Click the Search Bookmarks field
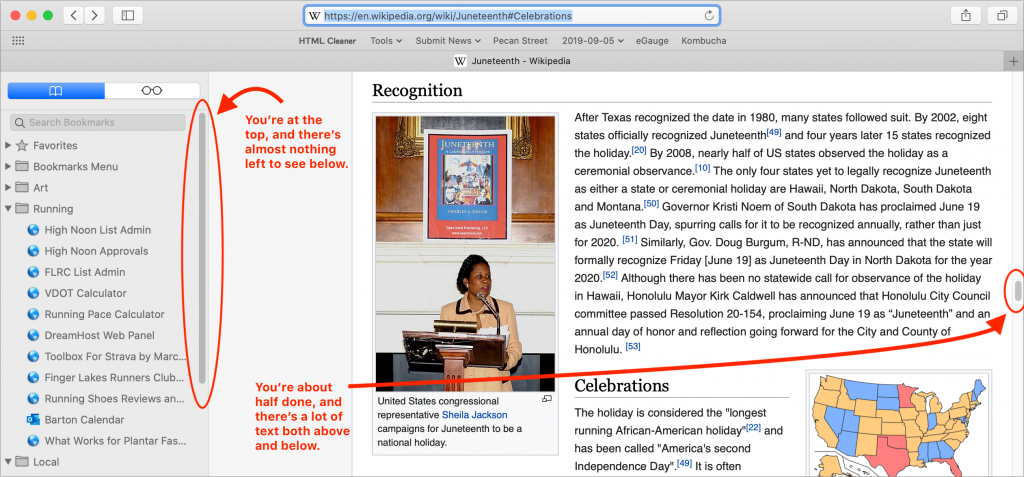1024x477 pixels. coord(97,123)
